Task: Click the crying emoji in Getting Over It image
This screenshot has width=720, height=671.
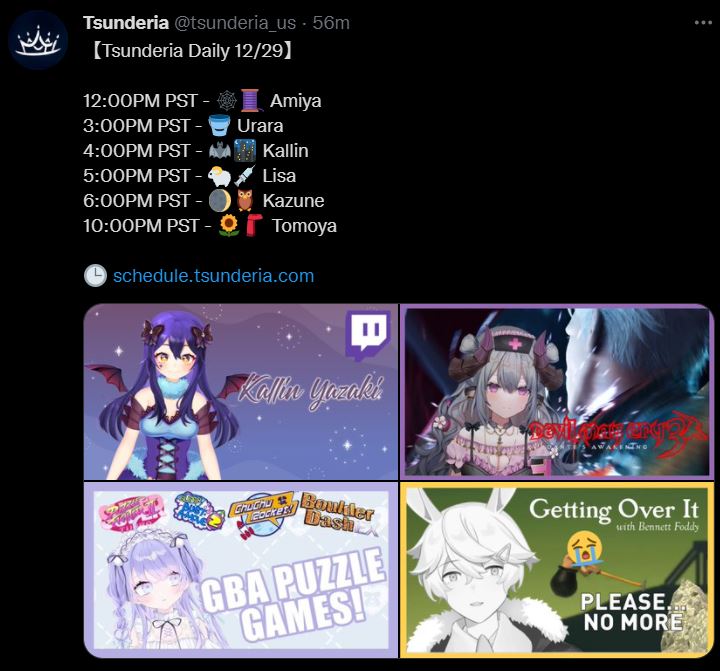Action: click(585, 547)
